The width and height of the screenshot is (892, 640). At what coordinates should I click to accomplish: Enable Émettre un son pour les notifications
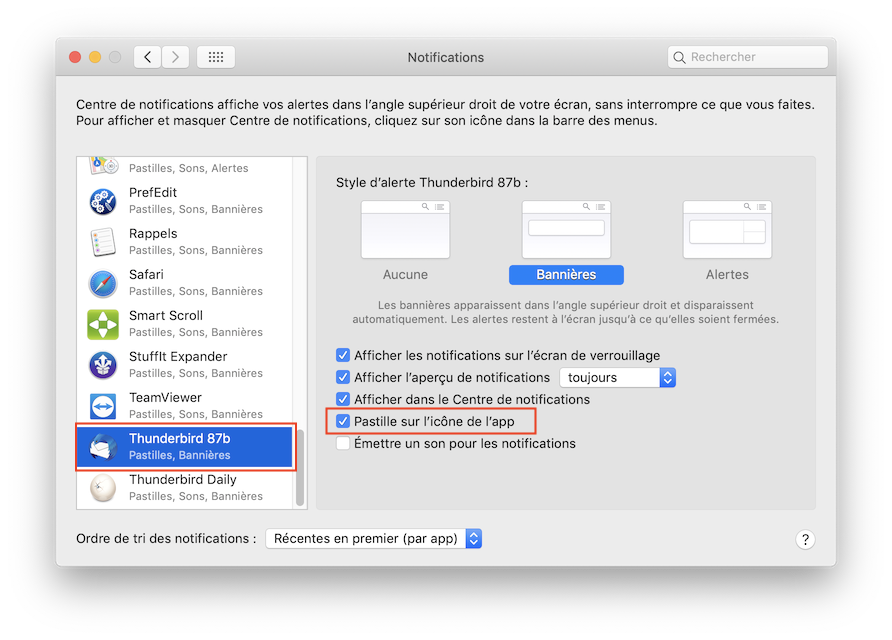pos(342,443)
